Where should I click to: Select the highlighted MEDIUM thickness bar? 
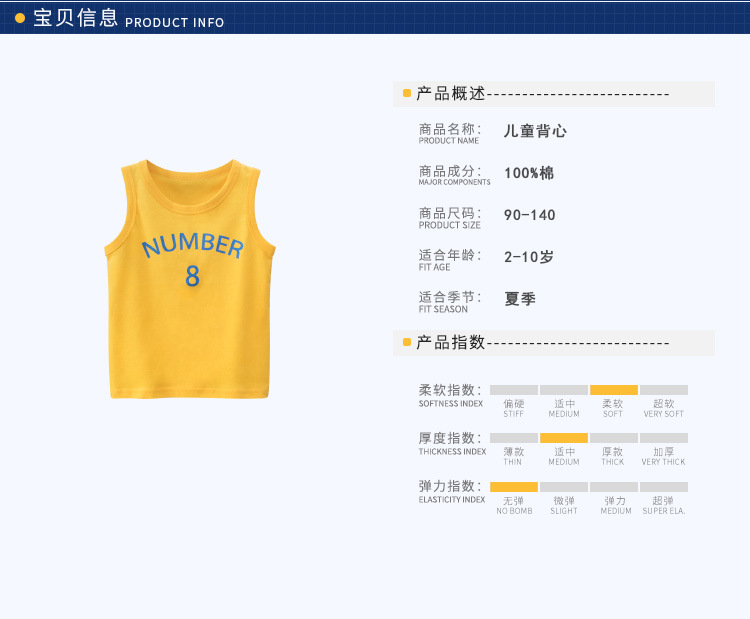(564, 438)
